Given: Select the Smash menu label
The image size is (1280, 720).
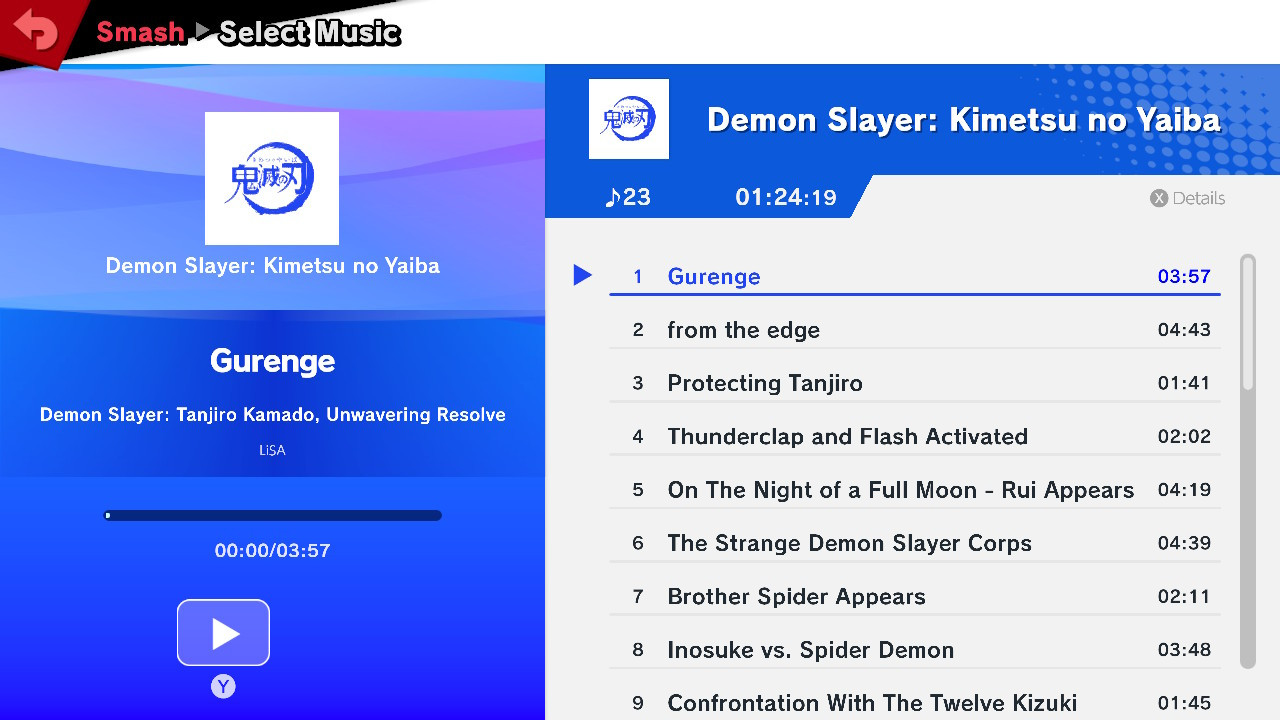Looking at the screenshot, I should coord(141,31).
